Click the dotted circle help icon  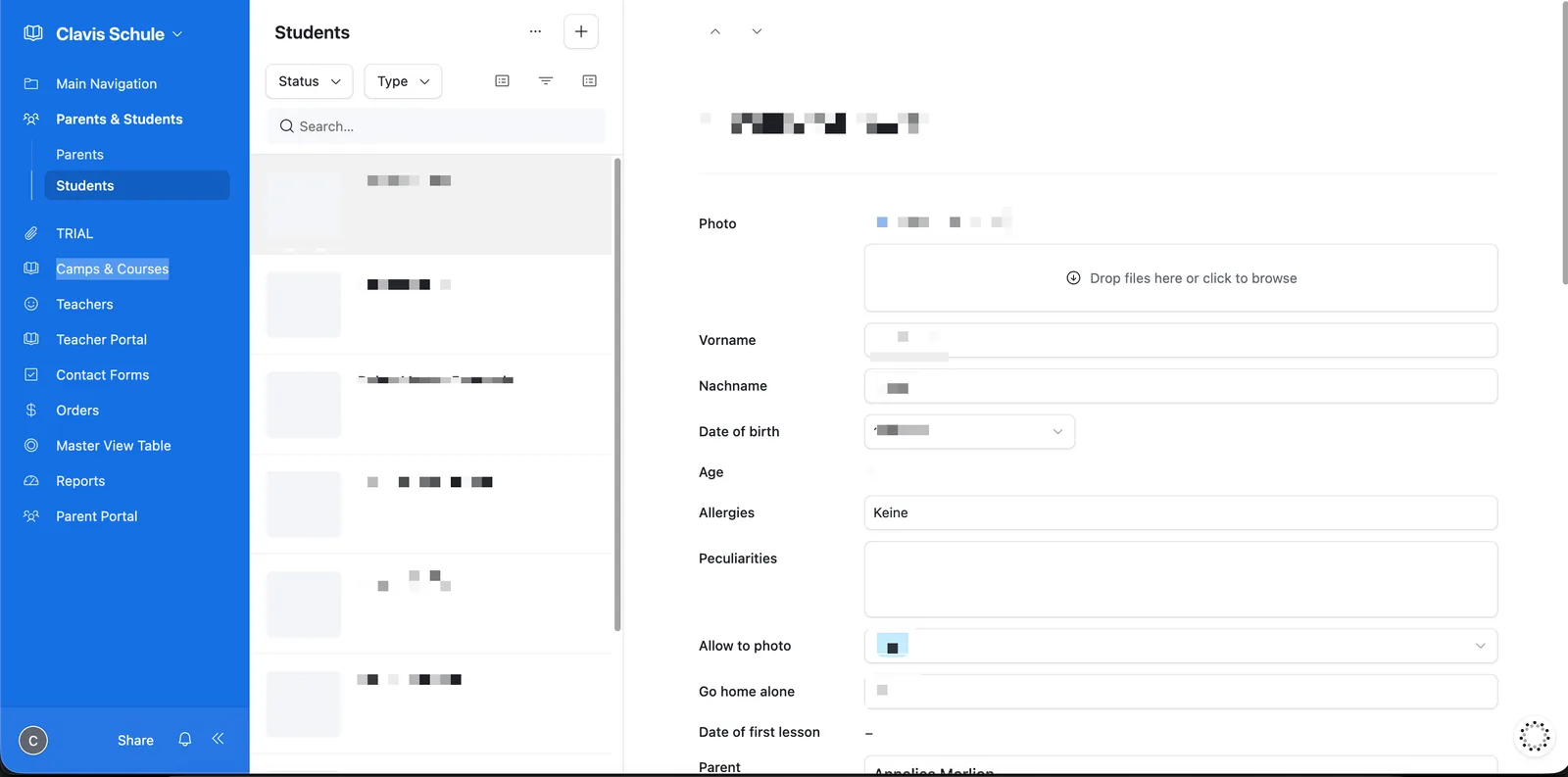click(1534, 736)
